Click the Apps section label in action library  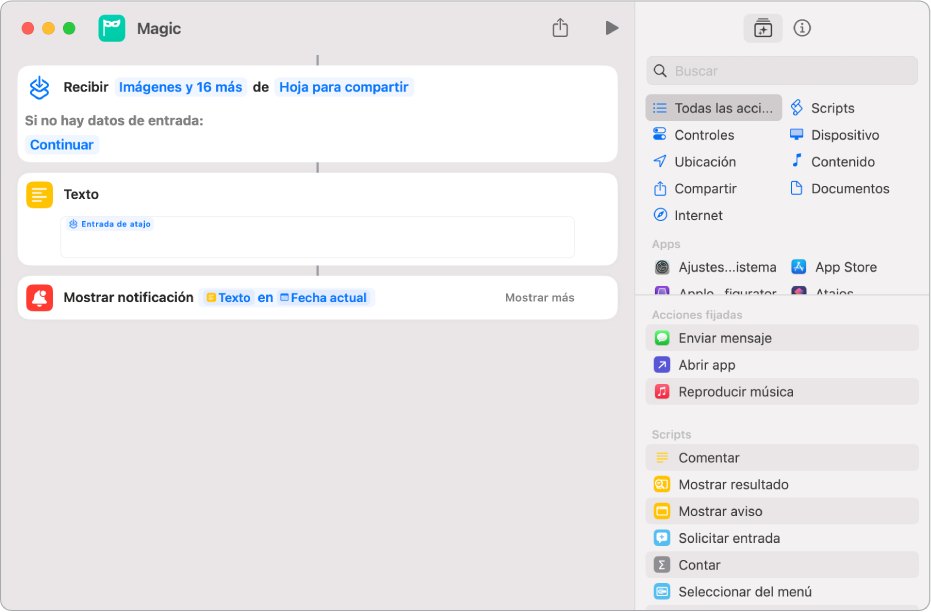[666, 244]
